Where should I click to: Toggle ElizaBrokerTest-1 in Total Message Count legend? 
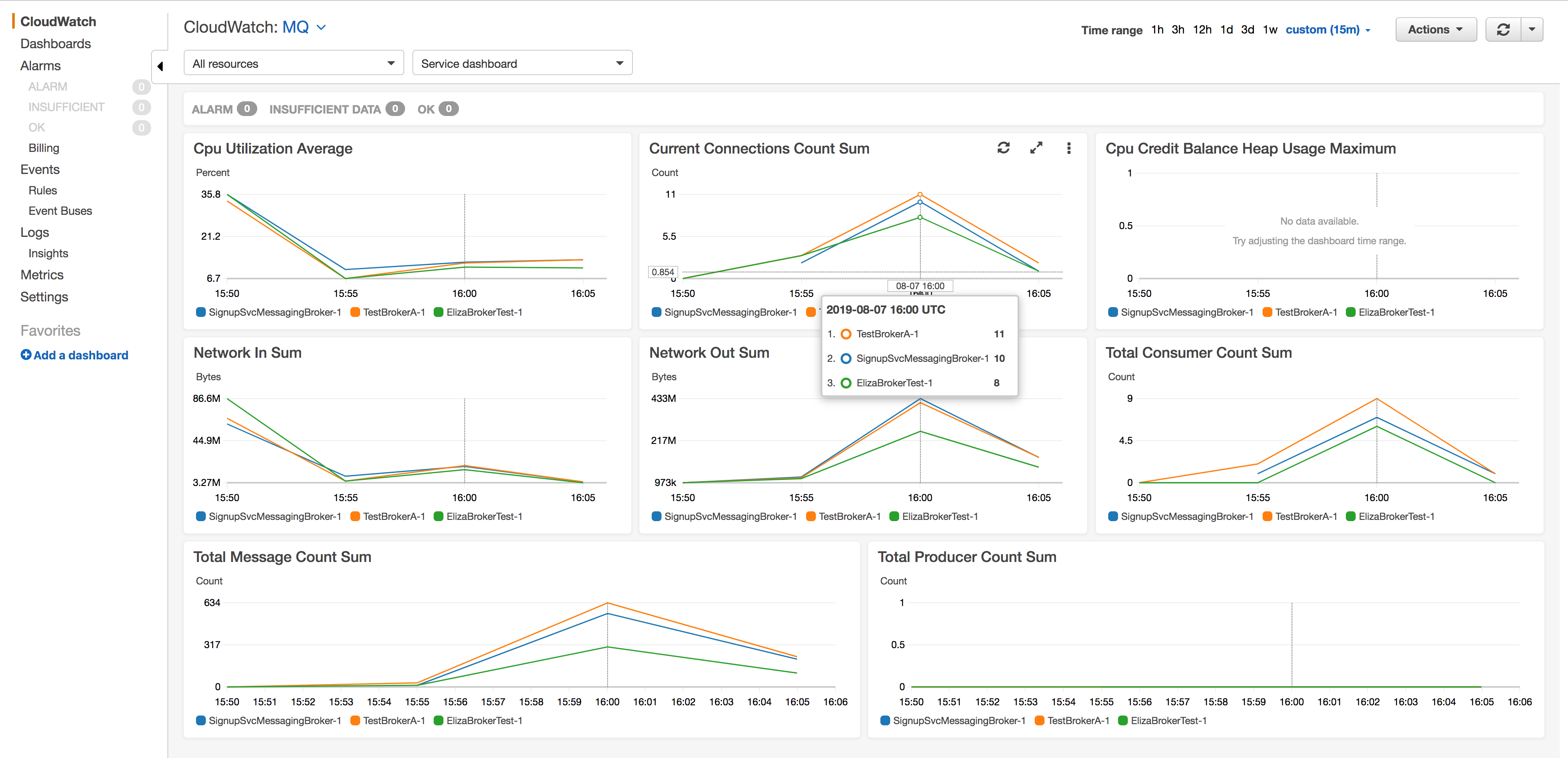point(479,720)
